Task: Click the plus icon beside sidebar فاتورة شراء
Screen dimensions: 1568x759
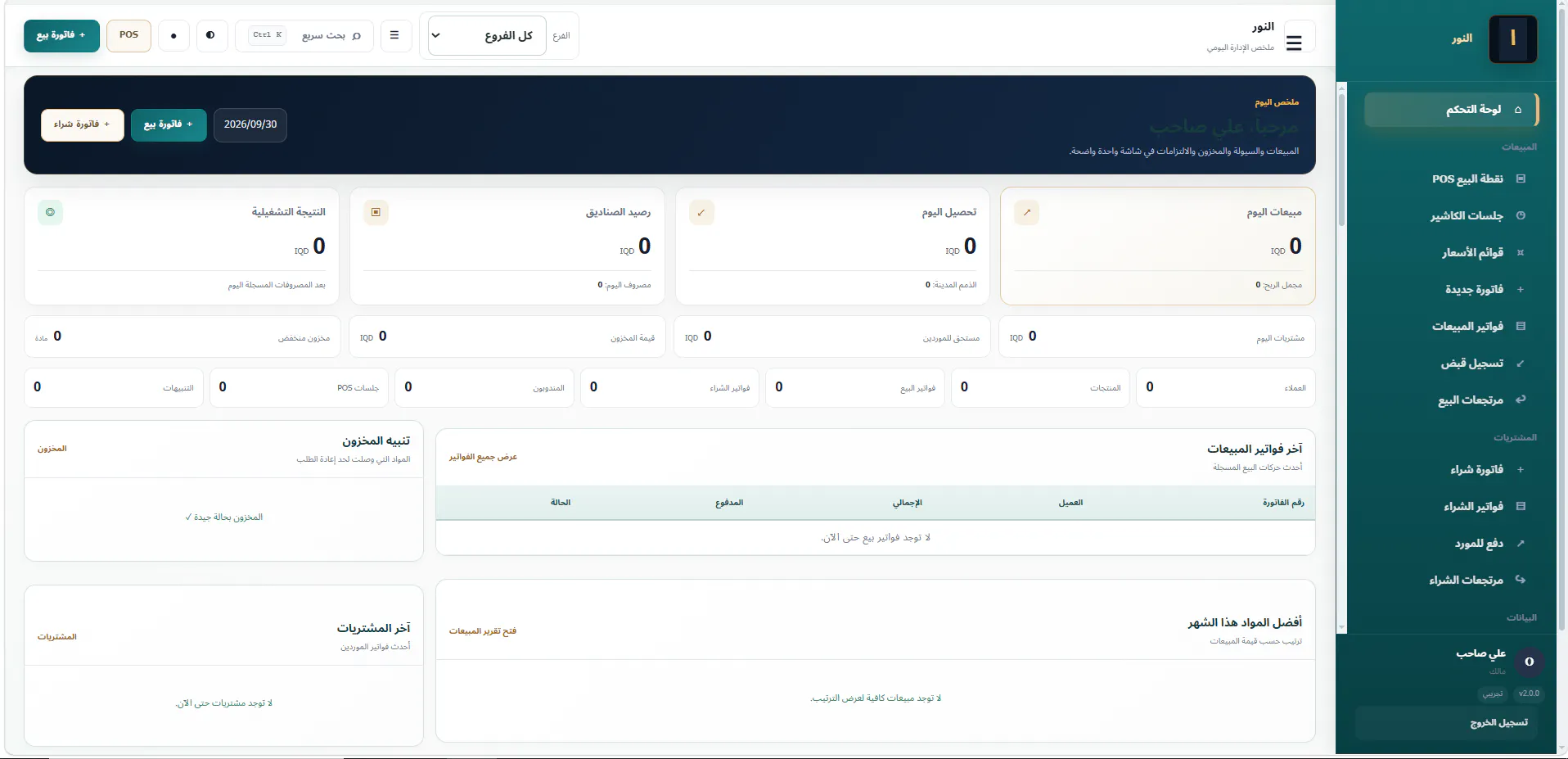Action: [x=1521, y=469]
